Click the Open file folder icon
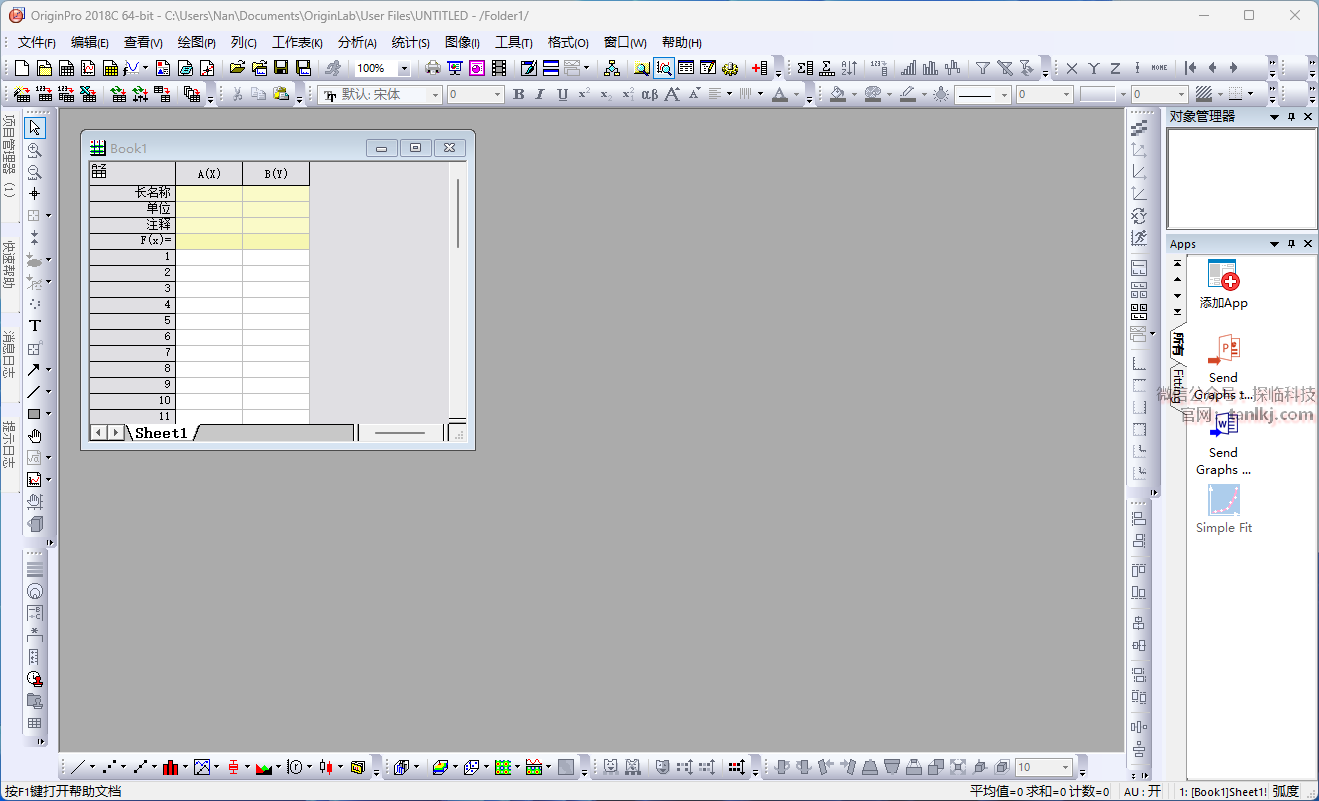The height and width of the screenshot is (801, 1319). click(x=237, y=68)
